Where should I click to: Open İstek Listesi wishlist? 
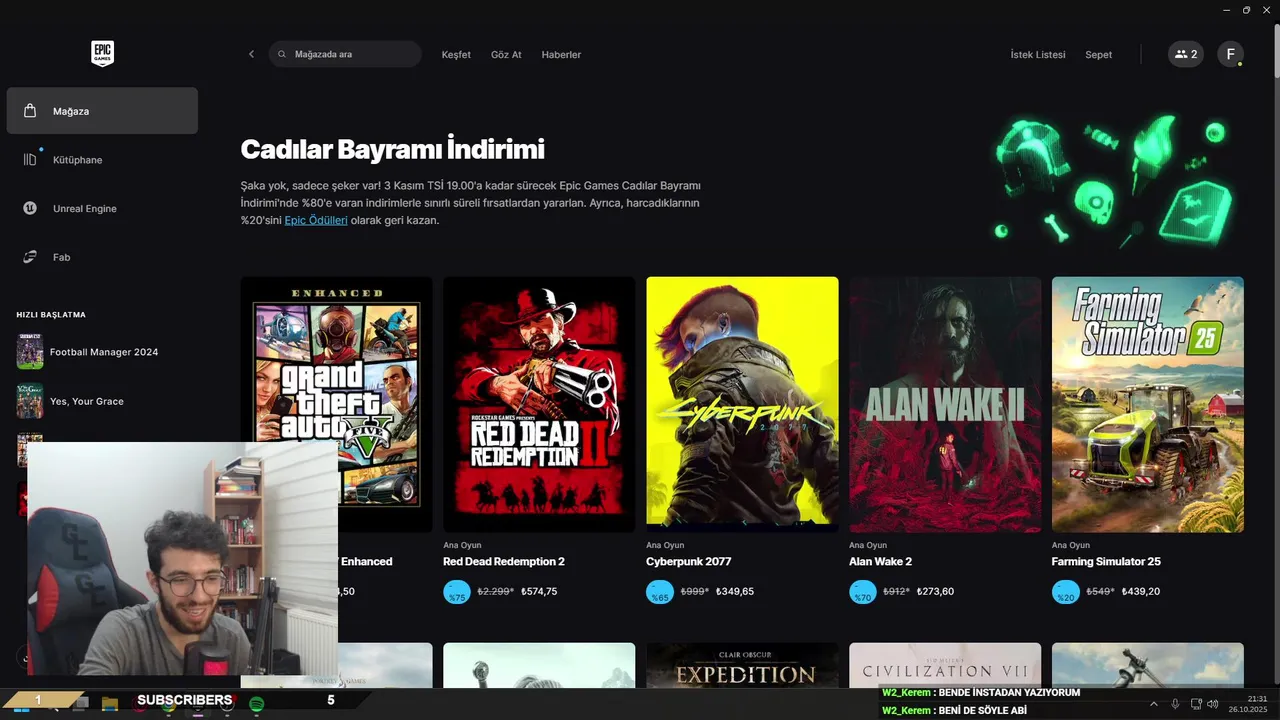tap(1038, 55)
